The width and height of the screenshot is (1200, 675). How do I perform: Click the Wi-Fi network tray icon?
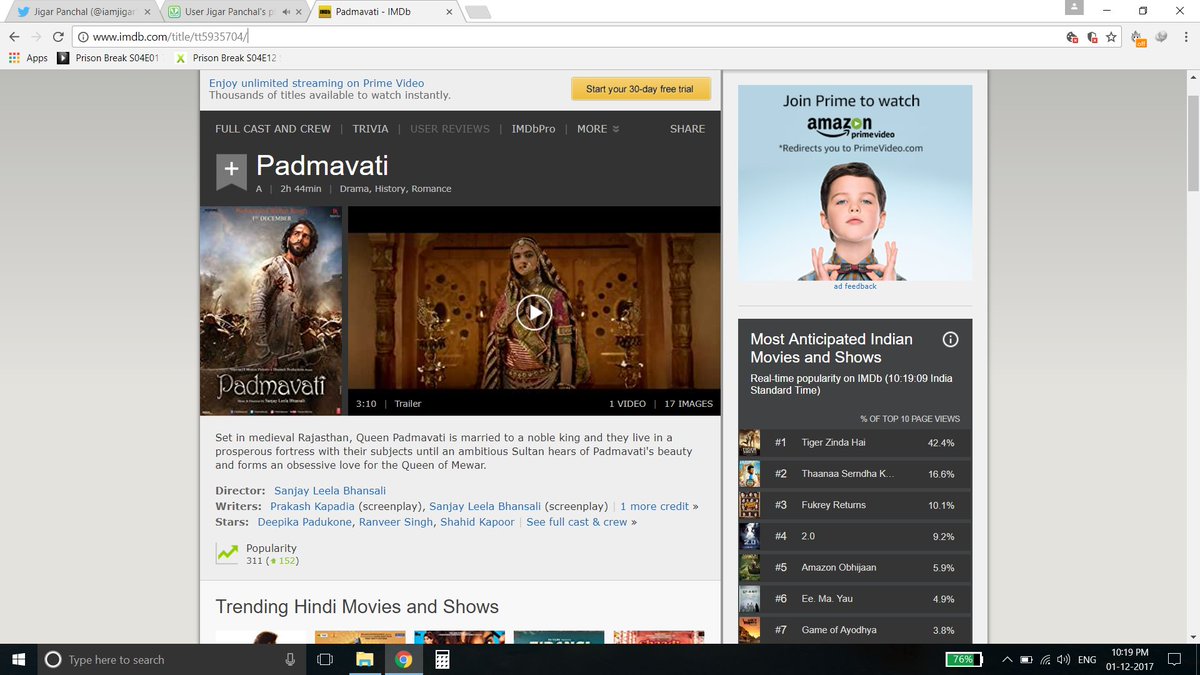1045,660
